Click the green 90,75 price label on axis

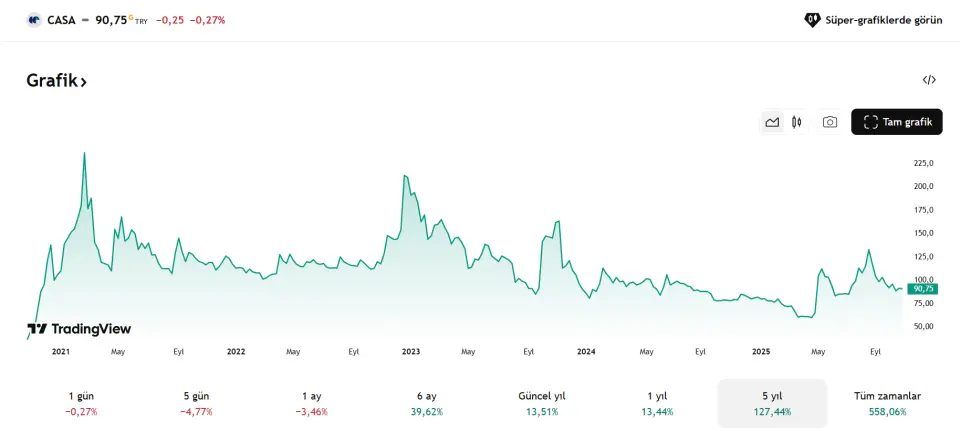922,289
